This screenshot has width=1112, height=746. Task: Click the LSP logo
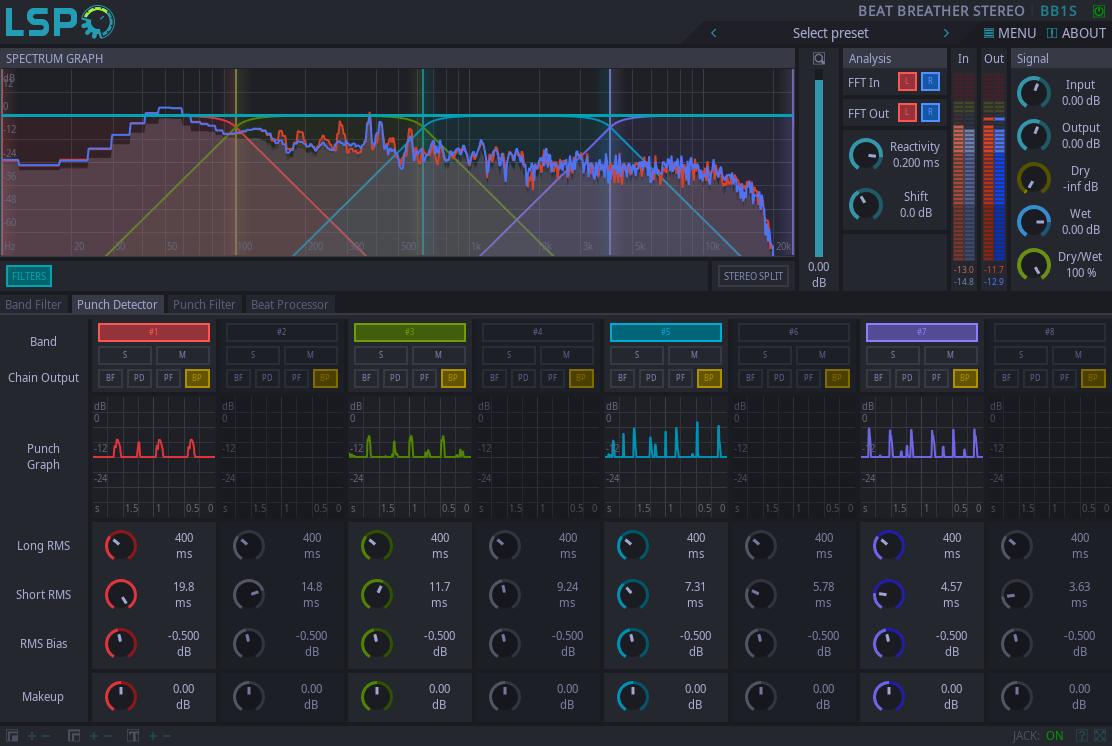point(60,22)
